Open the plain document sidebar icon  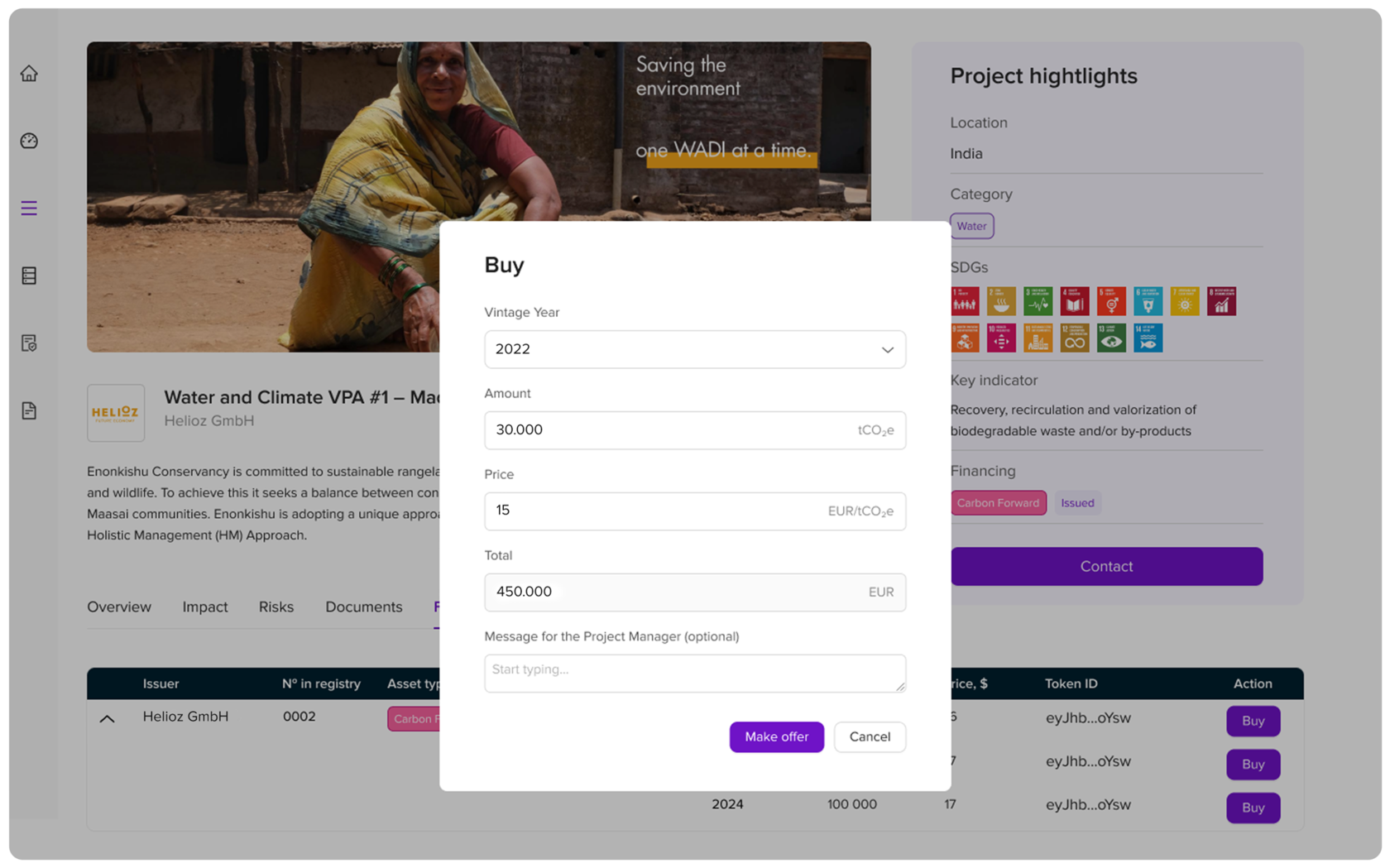29,410
